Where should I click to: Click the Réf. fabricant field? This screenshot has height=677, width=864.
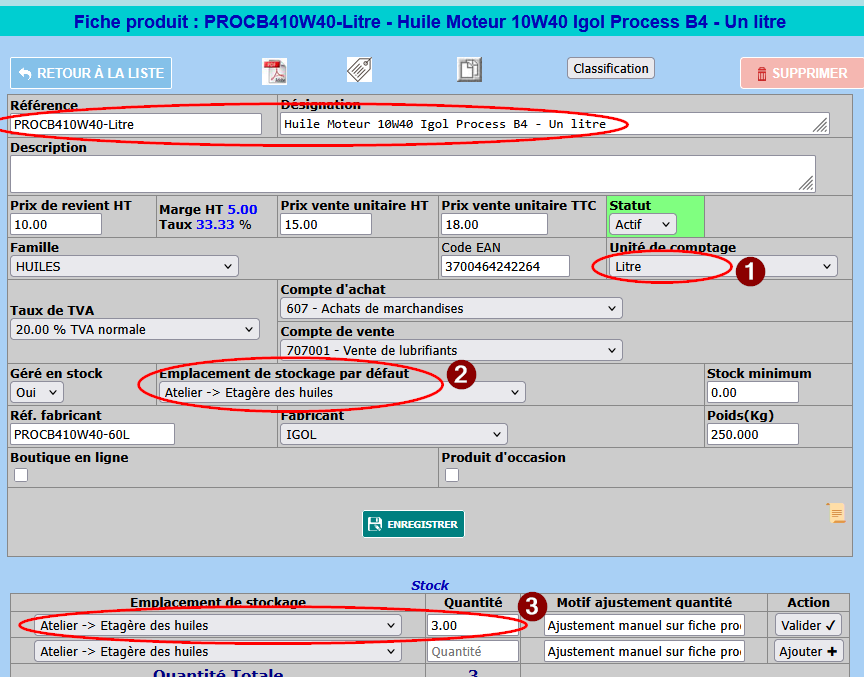tap(93, 434)
